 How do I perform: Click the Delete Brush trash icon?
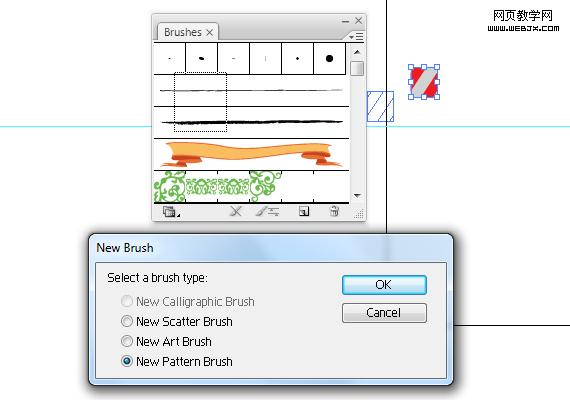(334, 211)
